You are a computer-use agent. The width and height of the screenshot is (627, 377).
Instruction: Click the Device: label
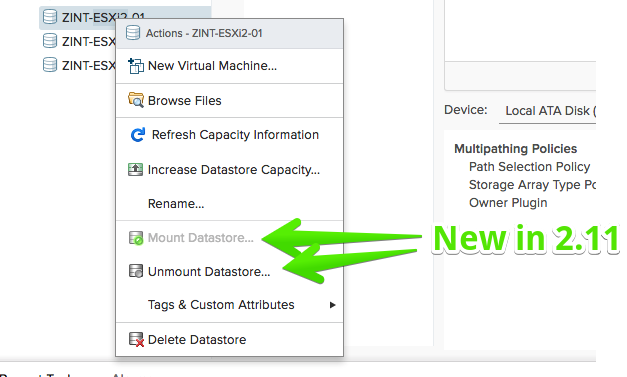click(466, 110)
